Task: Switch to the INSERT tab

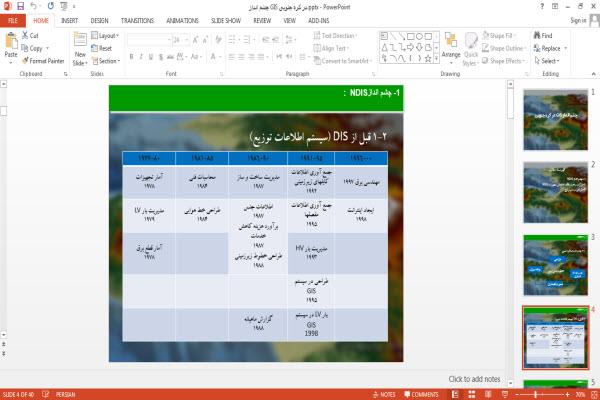Action: pyautogui.click(x=69, y=21)
